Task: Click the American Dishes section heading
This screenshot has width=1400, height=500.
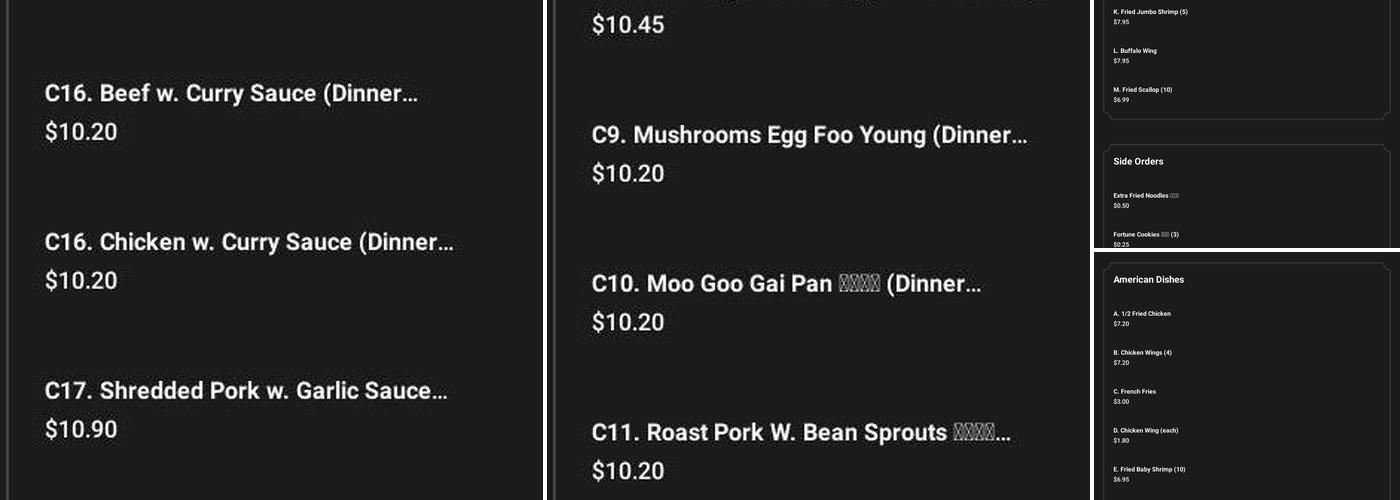Action: coord(1148,280)
